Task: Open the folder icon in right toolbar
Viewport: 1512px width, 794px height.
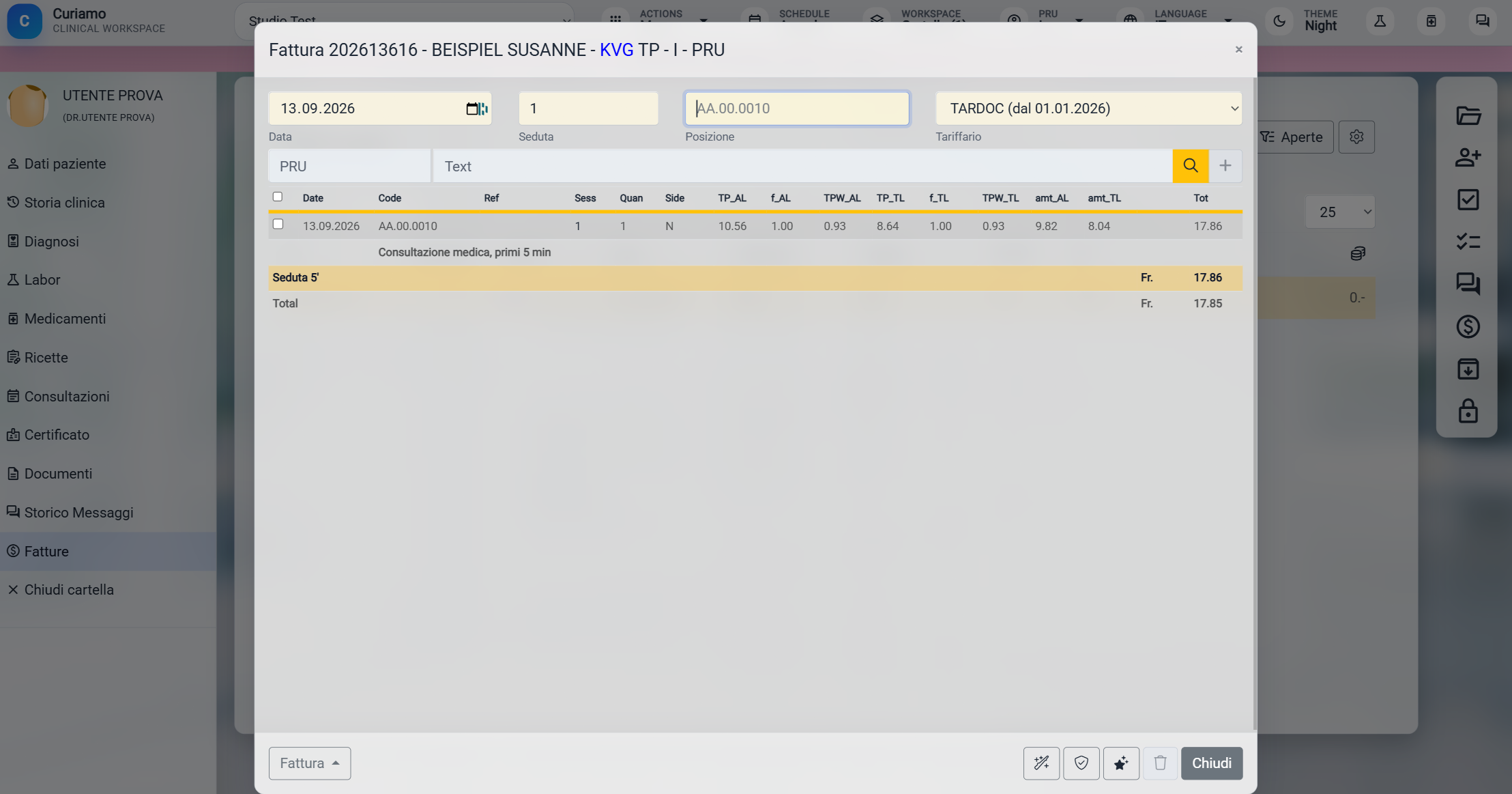Action: click(1468, 115)
